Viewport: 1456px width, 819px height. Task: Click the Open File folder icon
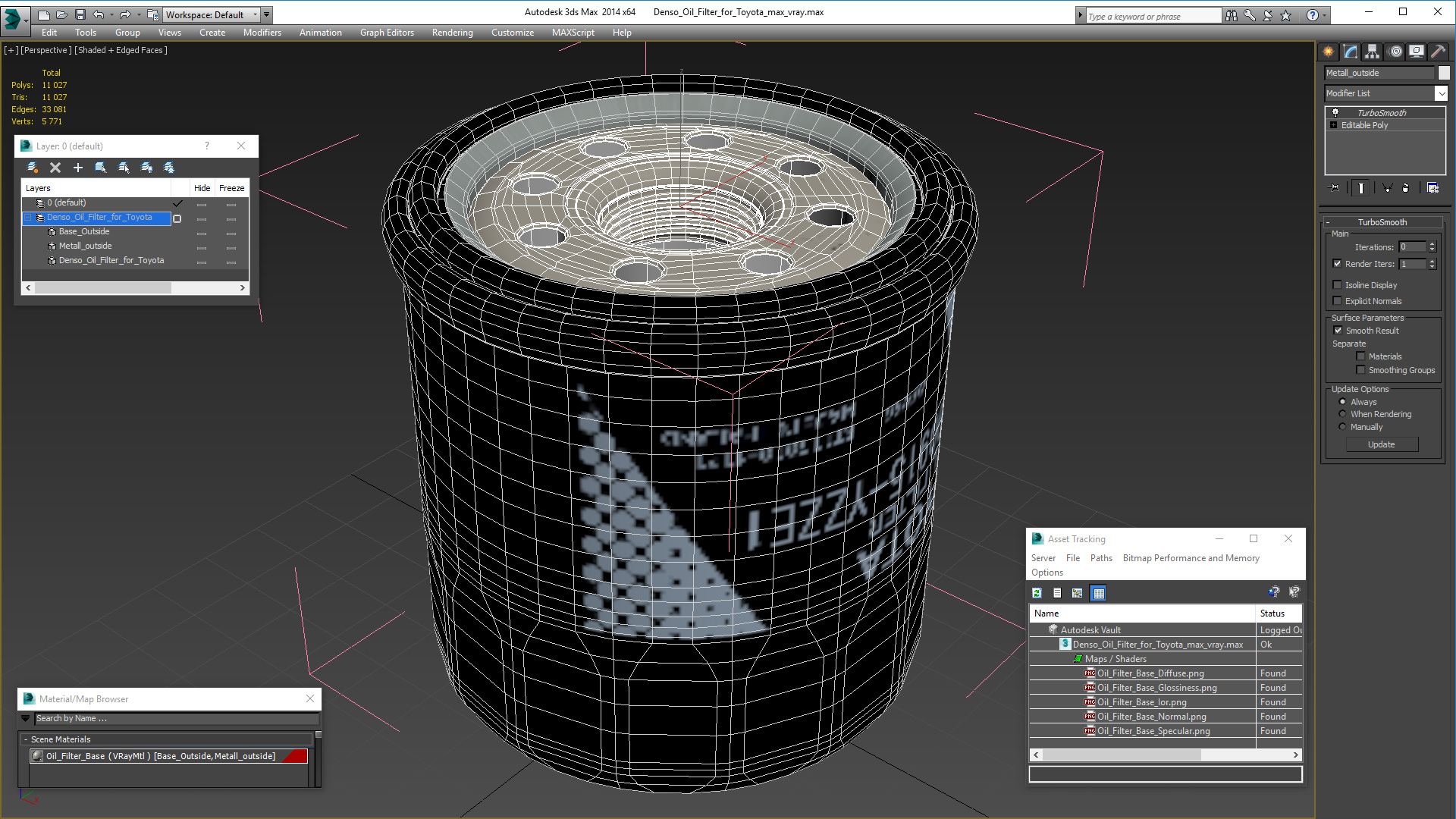click(x=61, y=14)
